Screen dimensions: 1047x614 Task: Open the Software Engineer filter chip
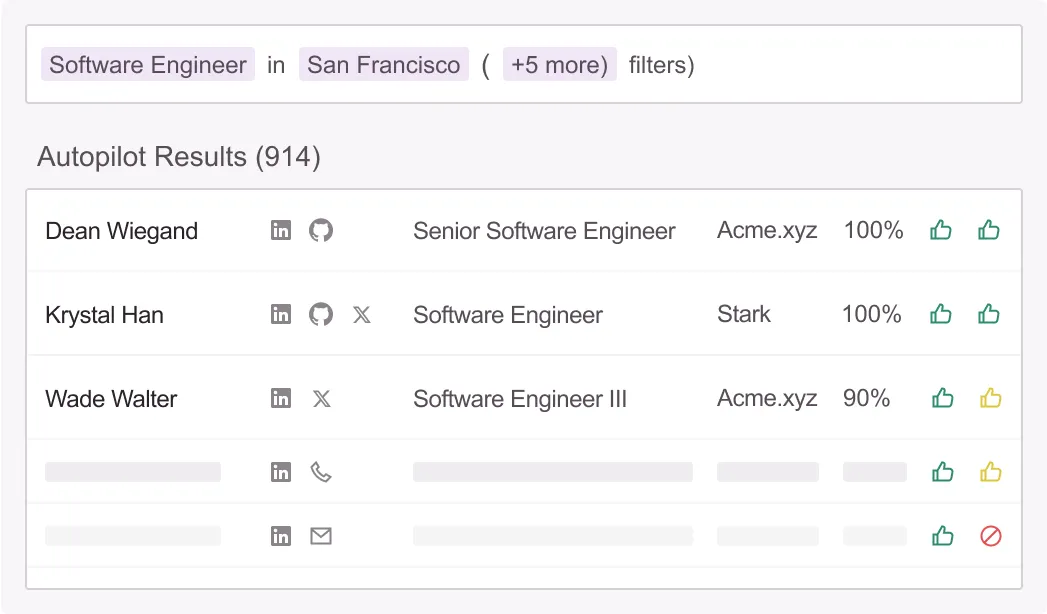pyautogui.click(x=147, y=64)
